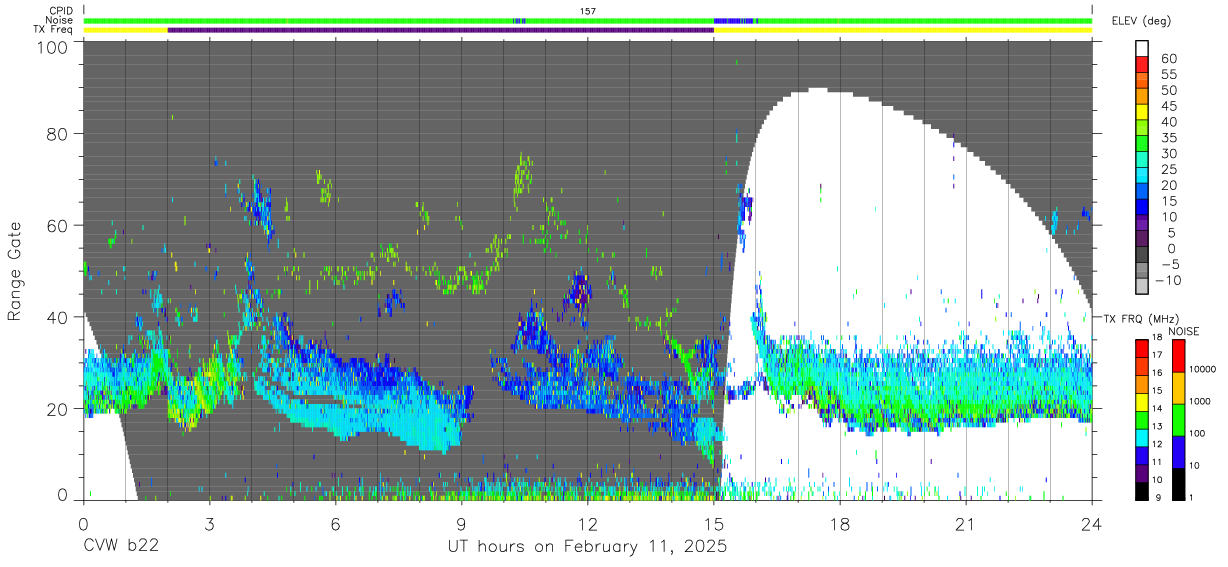Pick the red top segment of the NOISE colorbar
This screenshot has width=1228, height=567.
[x=1178, y=356]
